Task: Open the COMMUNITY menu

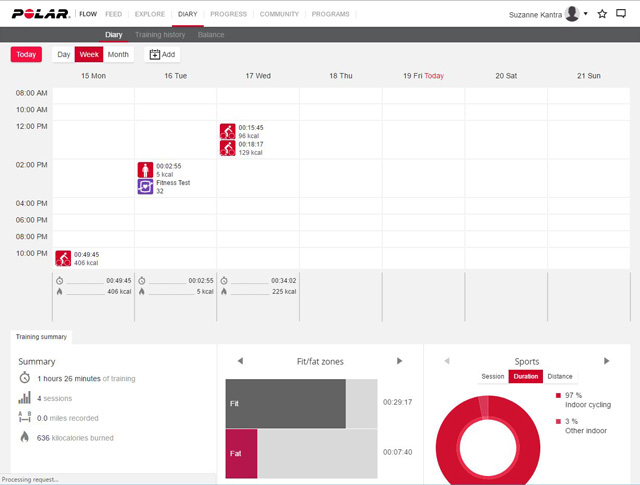Action: (x=279, y=14)
